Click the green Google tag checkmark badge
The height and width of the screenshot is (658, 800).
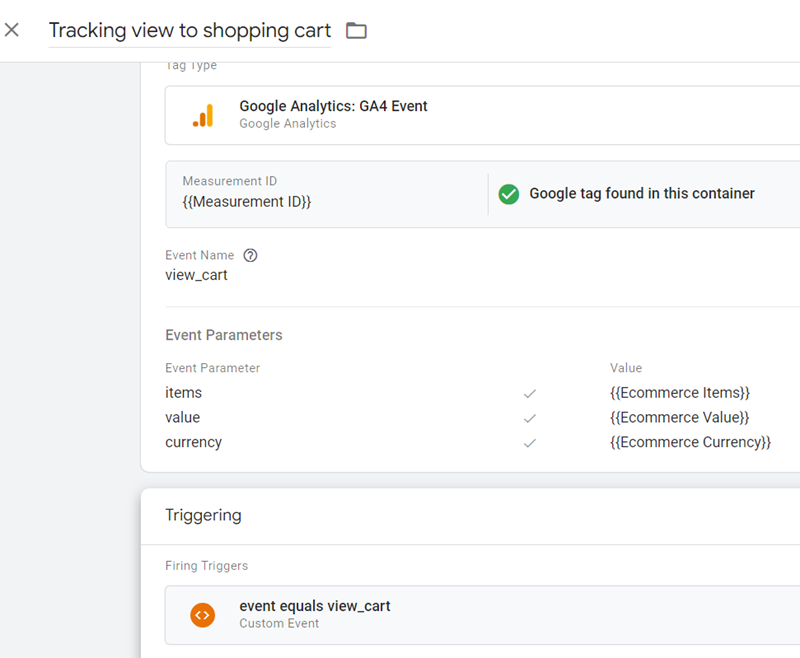click(509, 195)
